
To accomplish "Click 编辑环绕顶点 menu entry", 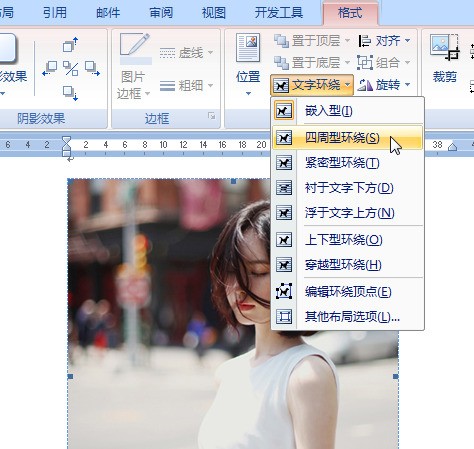I will (347, 292).
